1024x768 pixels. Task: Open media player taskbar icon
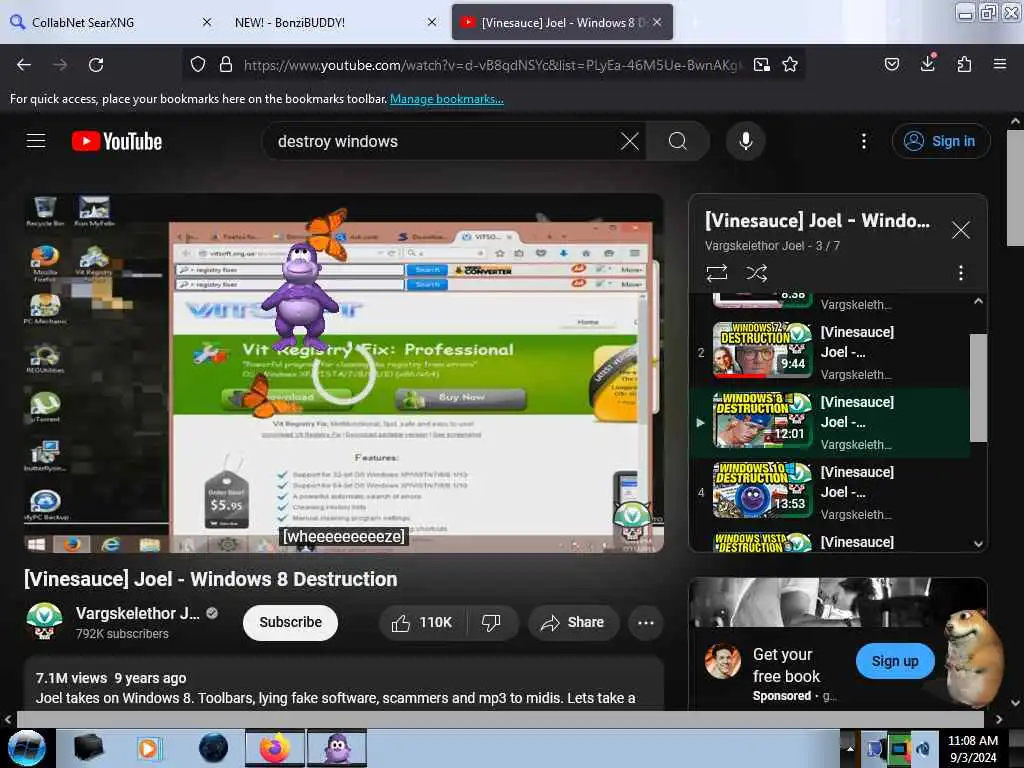[x=150, y=748]
